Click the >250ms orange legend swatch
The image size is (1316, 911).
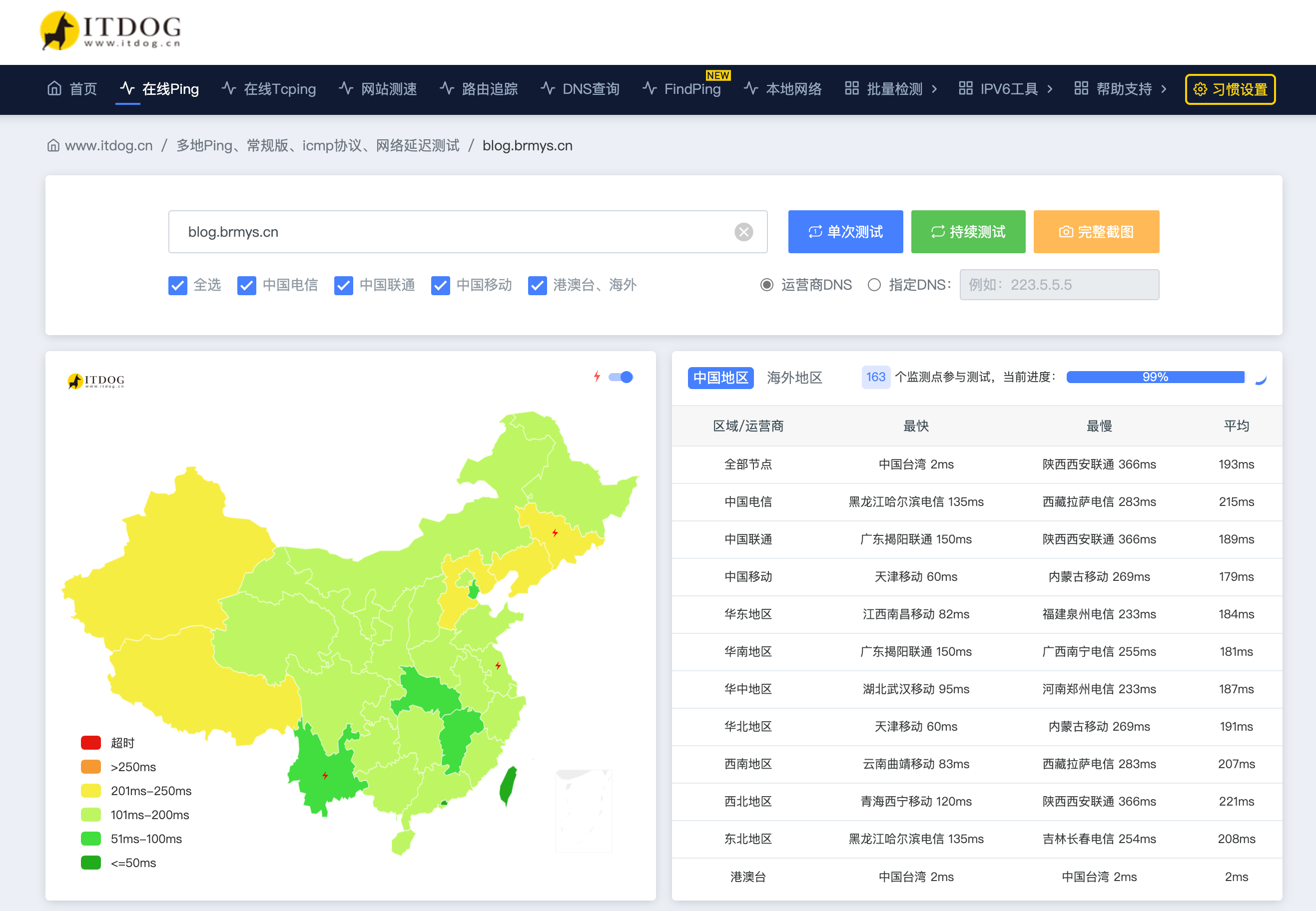coord(91,767)
